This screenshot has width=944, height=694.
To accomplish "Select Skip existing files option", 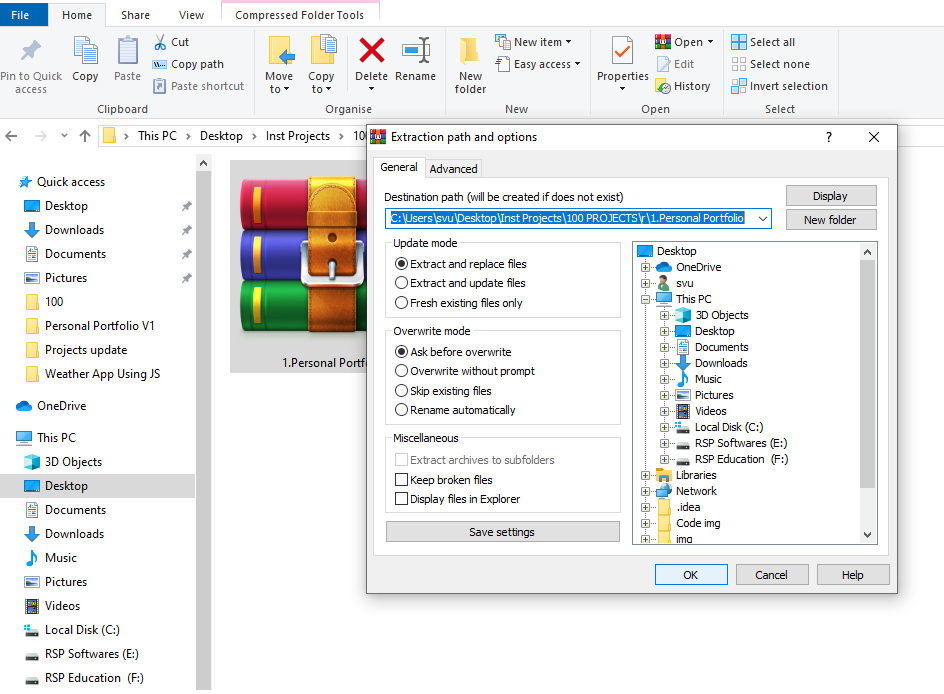I will coord(443,391).
